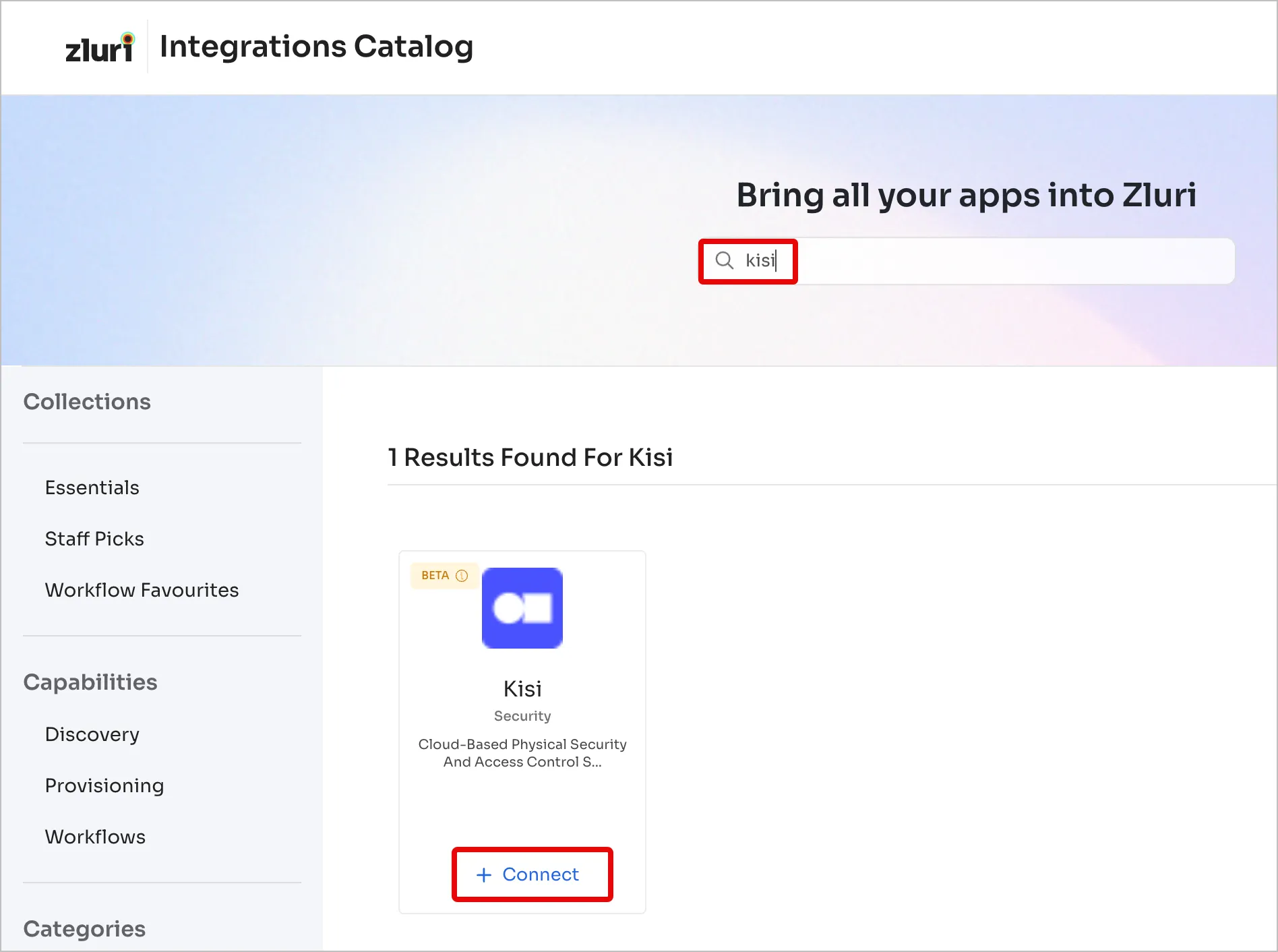Image resolution: width=1278 pixels, height=952 pixels.
Task: Filter by Provisioning capability
Action: point(104,785)
